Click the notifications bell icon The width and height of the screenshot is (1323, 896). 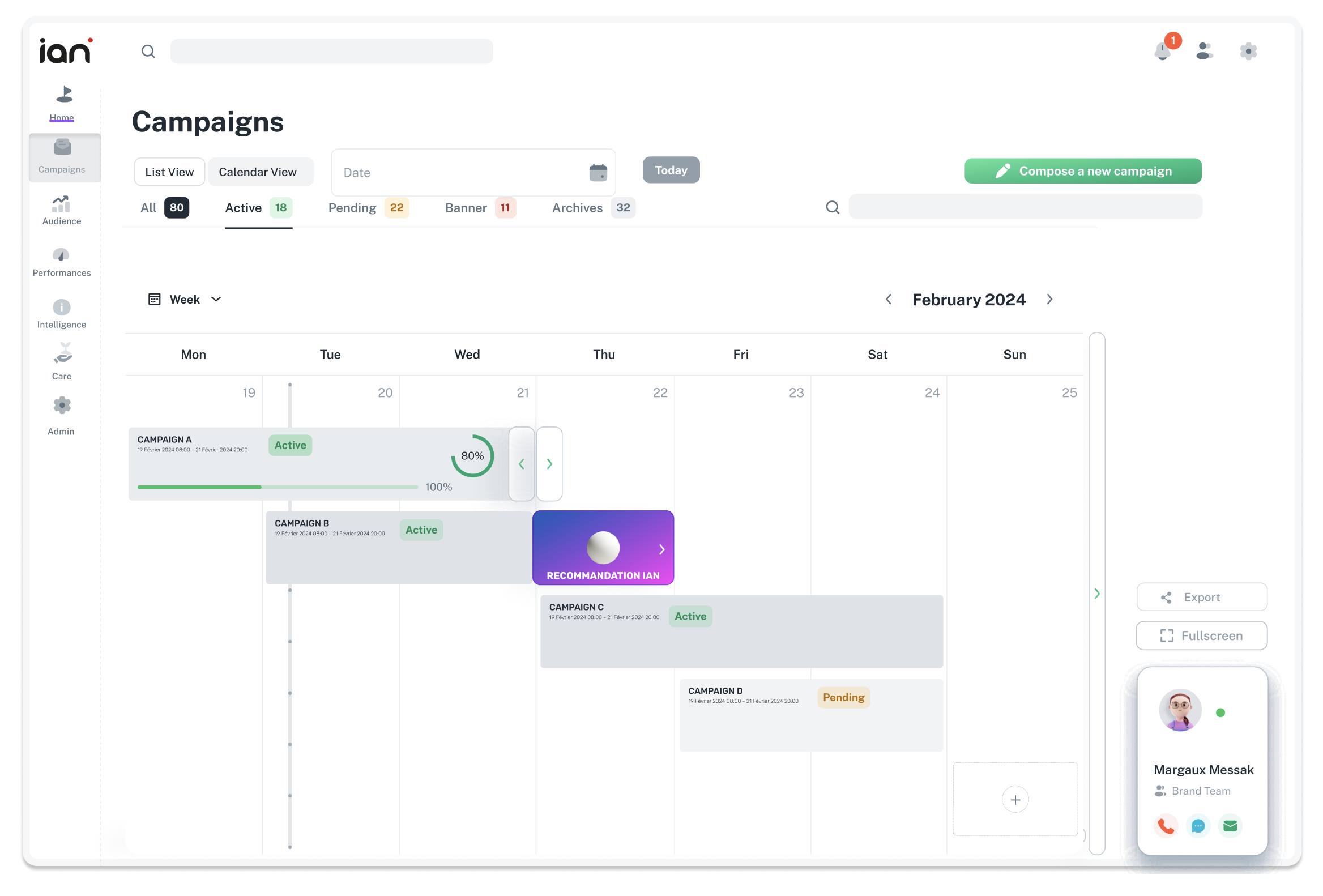coord(1163,50)
